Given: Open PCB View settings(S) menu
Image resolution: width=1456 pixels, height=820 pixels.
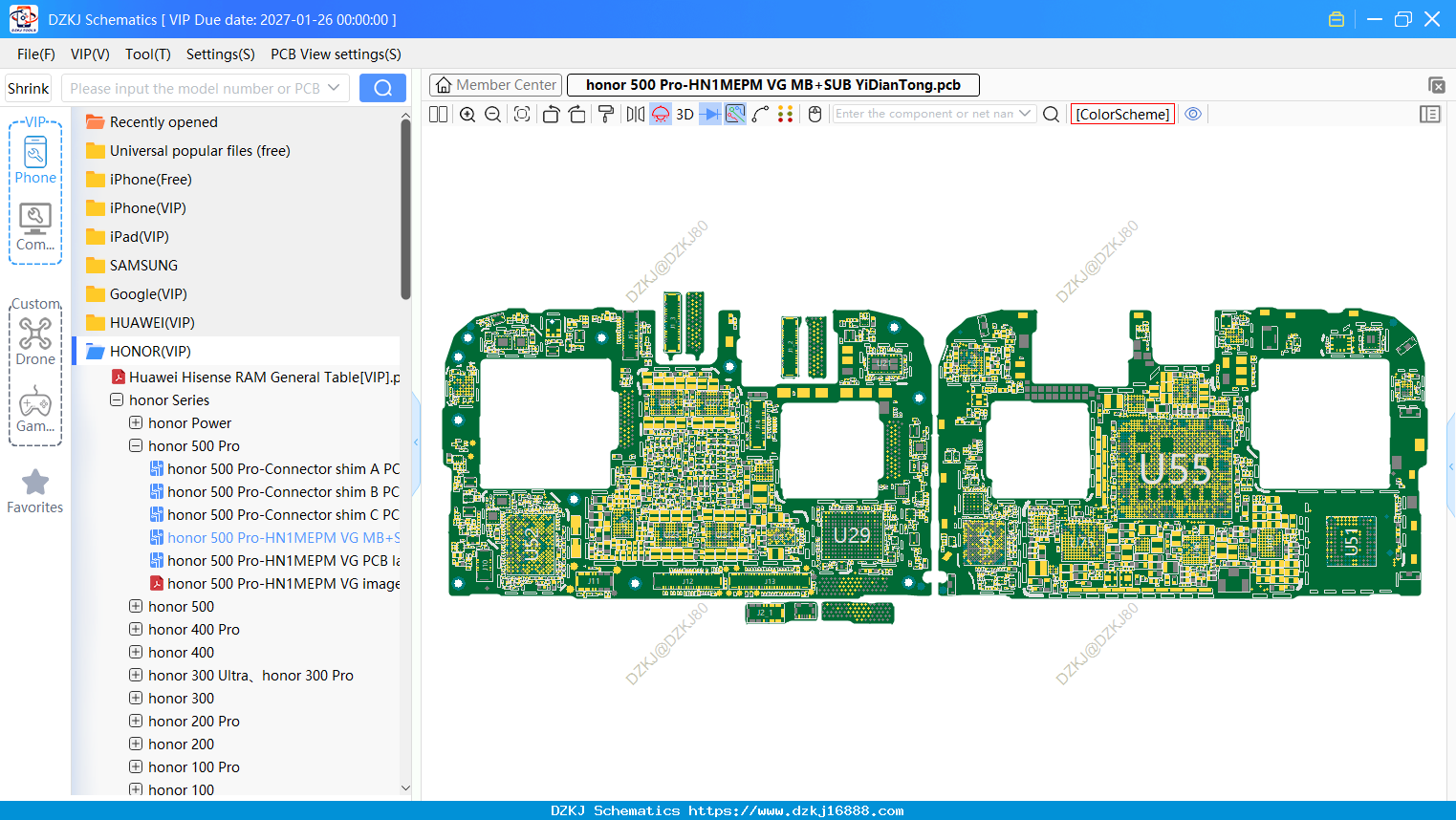Looking at the screenshot, I should [x=336, y=54].
